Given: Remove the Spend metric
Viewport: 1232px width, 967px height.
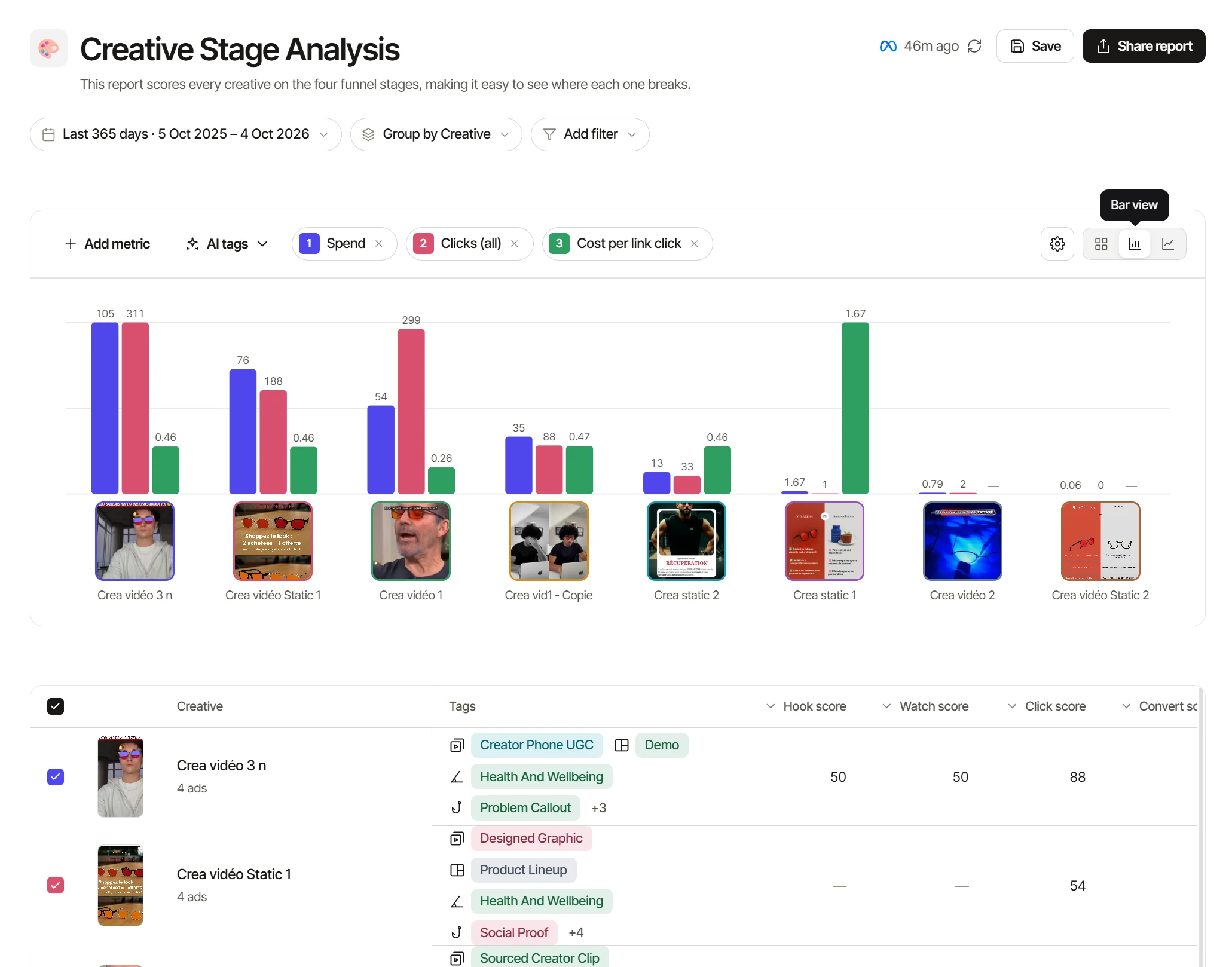Looking at the screenshot, I should [x=379, y=244].
